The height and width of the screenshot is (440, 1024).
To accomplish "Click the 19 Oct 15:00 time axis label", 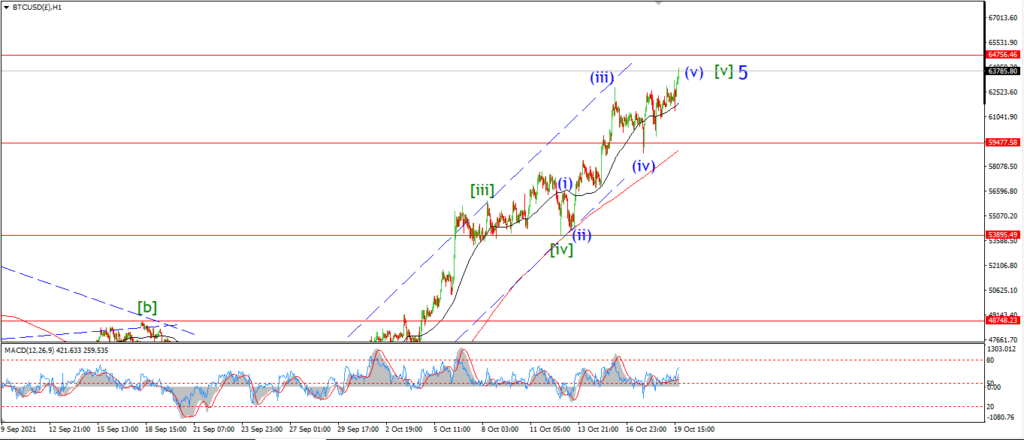I will click(693, 430).
